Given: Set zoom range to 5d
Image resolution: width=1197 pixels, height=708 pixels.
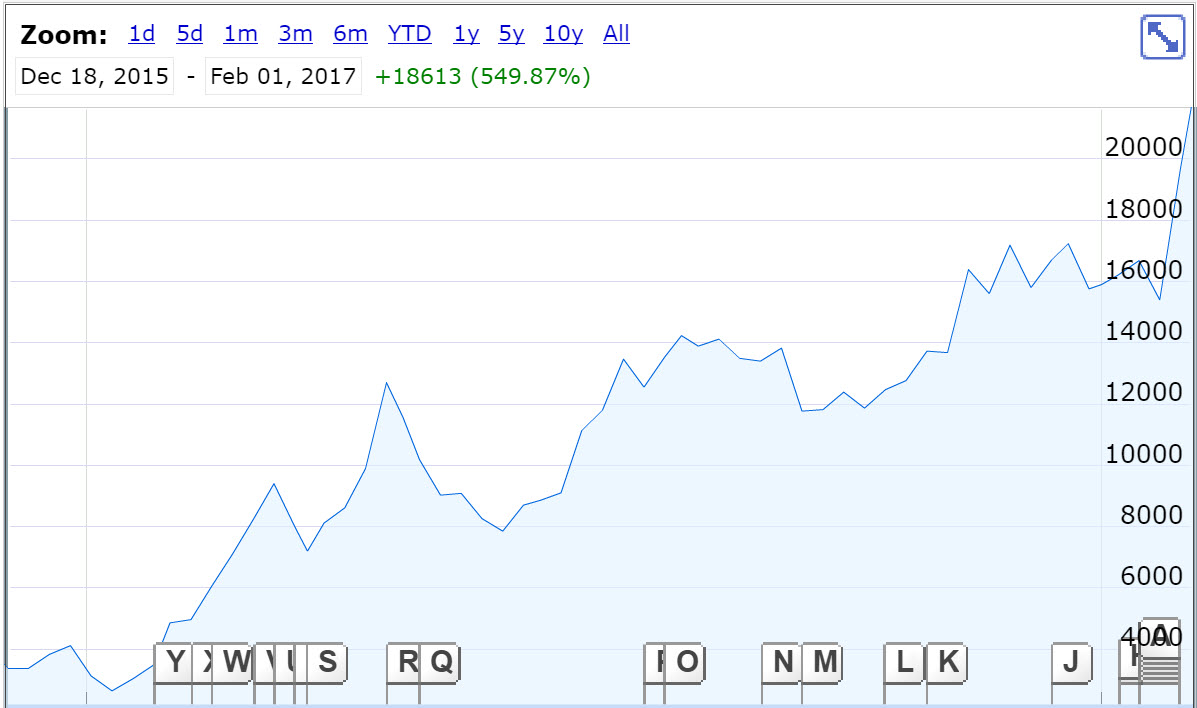Looking at the screenshot, I should click(190, 34).
